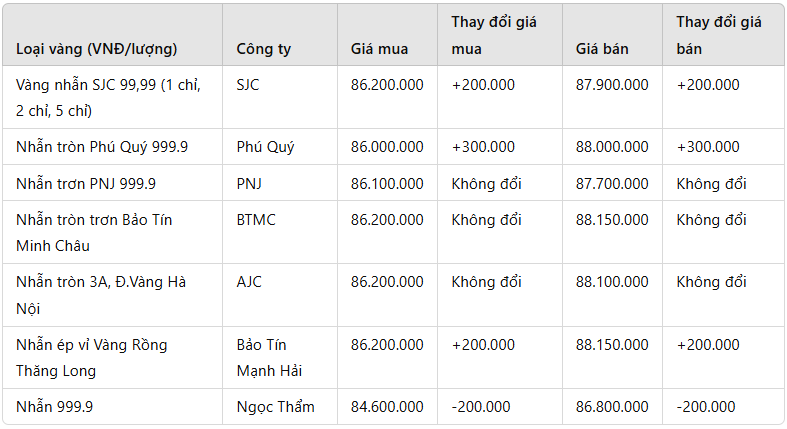Select buy price 84.600.000 cell
This screenshot has width=787, height=429.
387,407
